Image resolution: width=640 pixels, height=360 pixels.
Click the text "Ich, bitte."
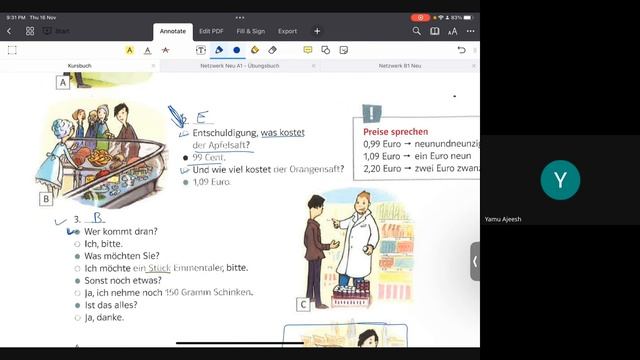pyautogui.click(x=103, y=244)
